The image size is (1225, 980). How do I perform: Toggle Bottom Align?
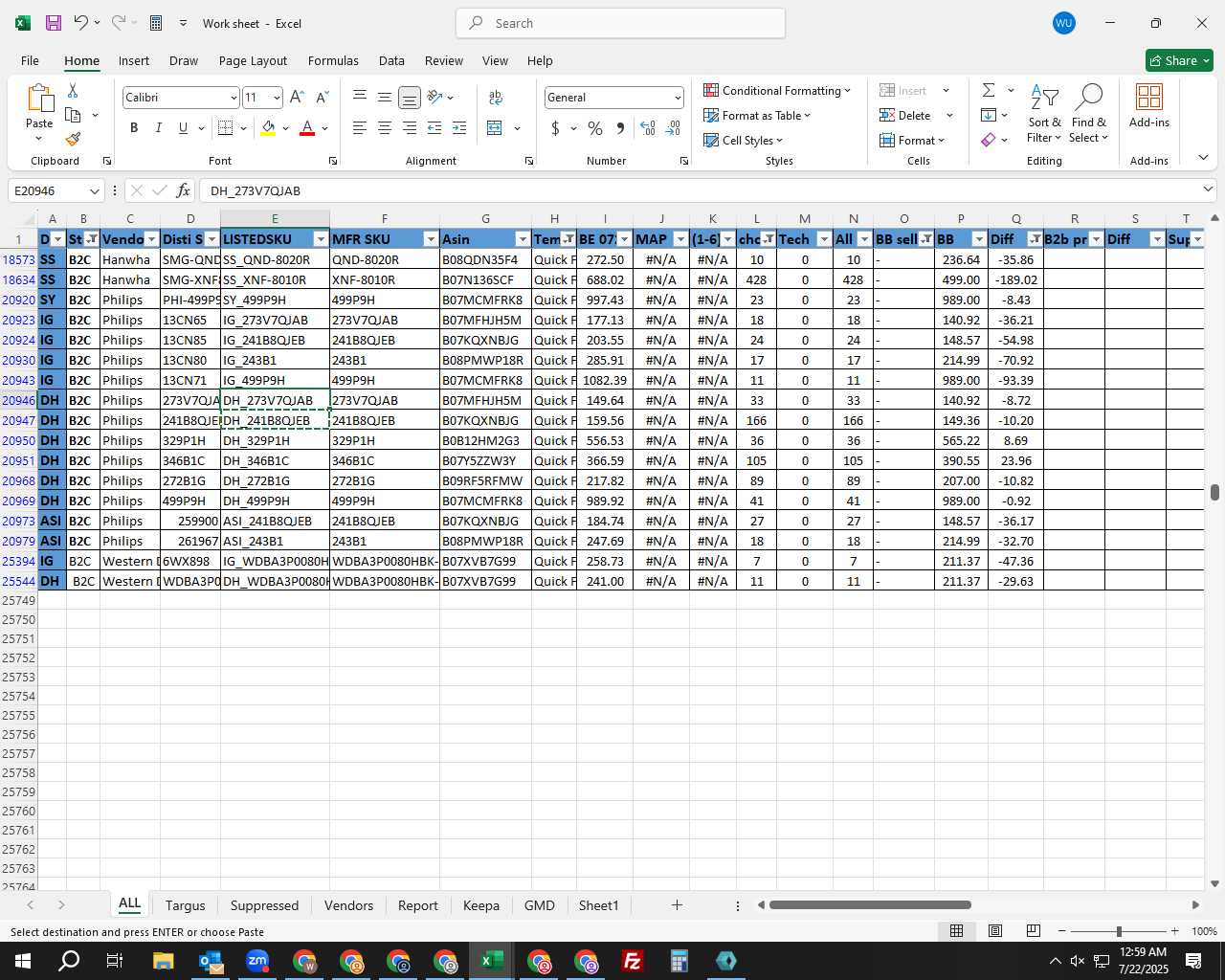[x=410, y=97]
